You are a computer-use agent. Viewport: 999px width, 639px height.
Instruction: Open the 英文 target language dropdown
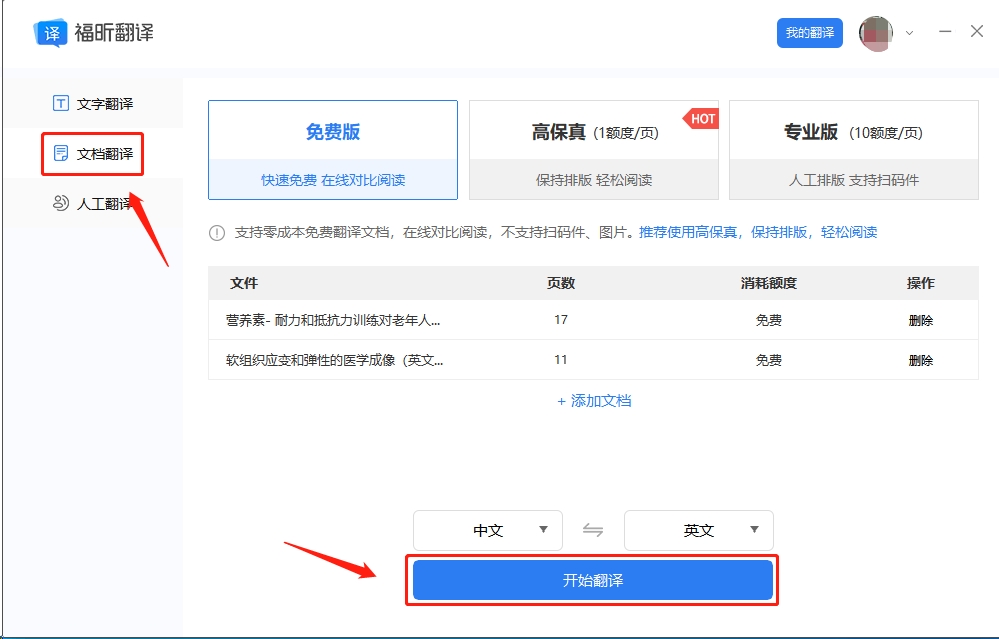tap(698, 530)
